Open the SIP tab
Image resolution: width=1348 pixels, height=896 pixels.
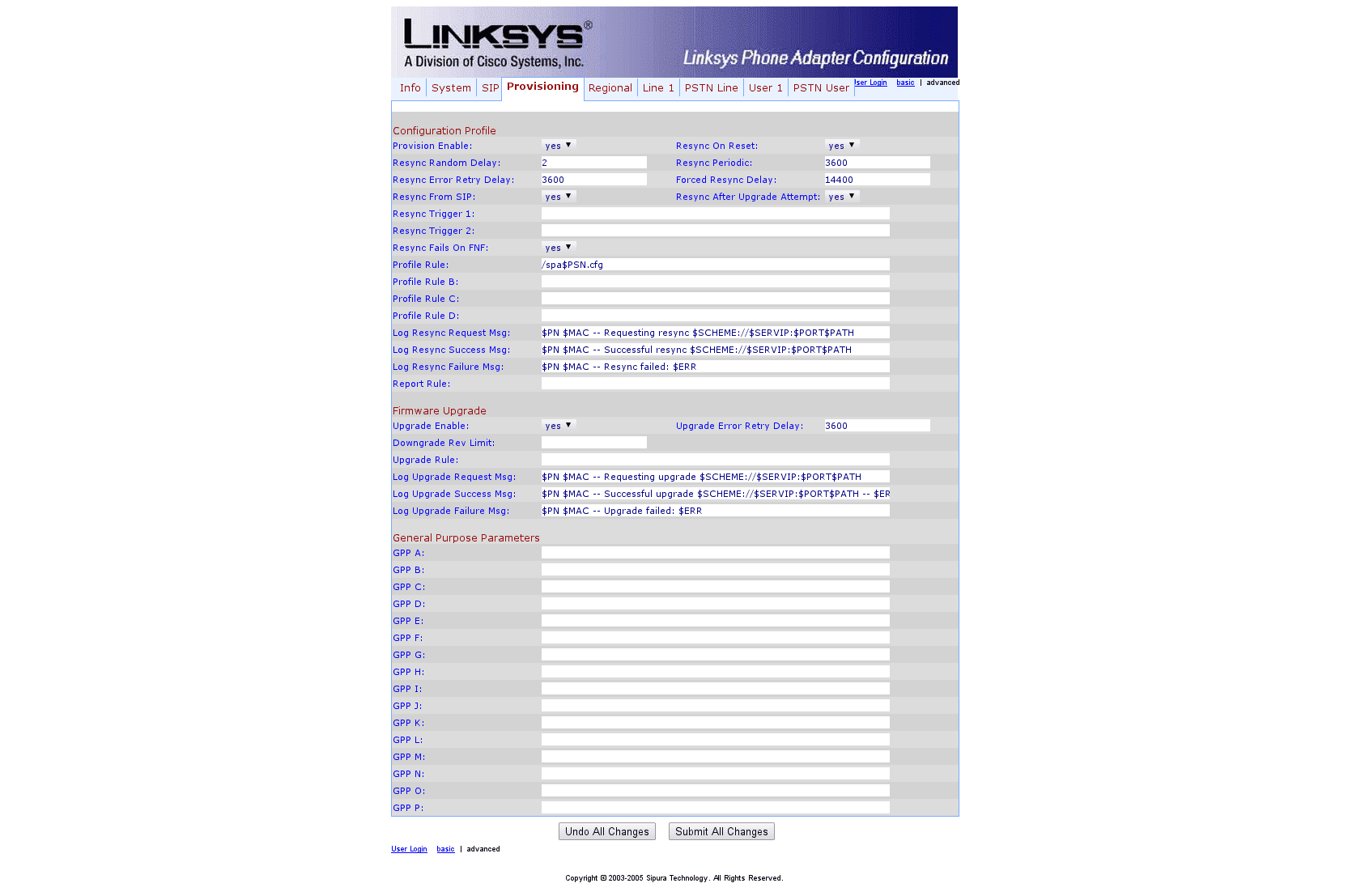490,88
